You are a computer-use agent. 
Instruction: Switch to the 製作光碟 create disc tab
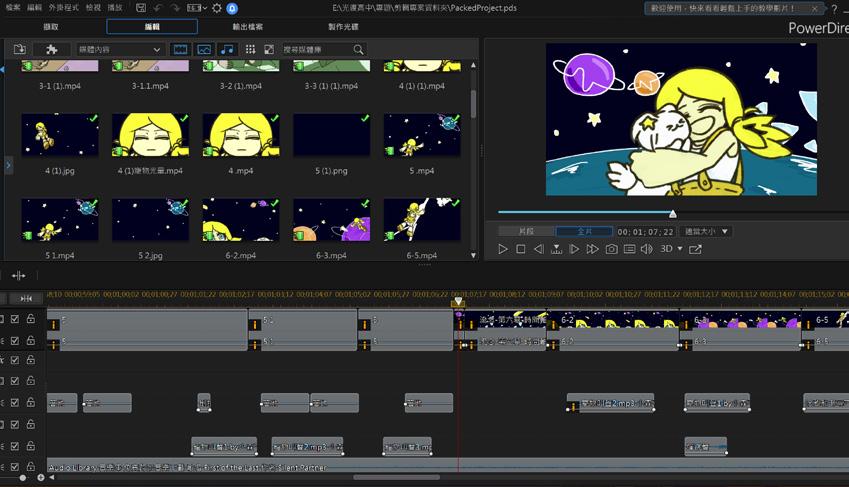[x=343, y=27]
